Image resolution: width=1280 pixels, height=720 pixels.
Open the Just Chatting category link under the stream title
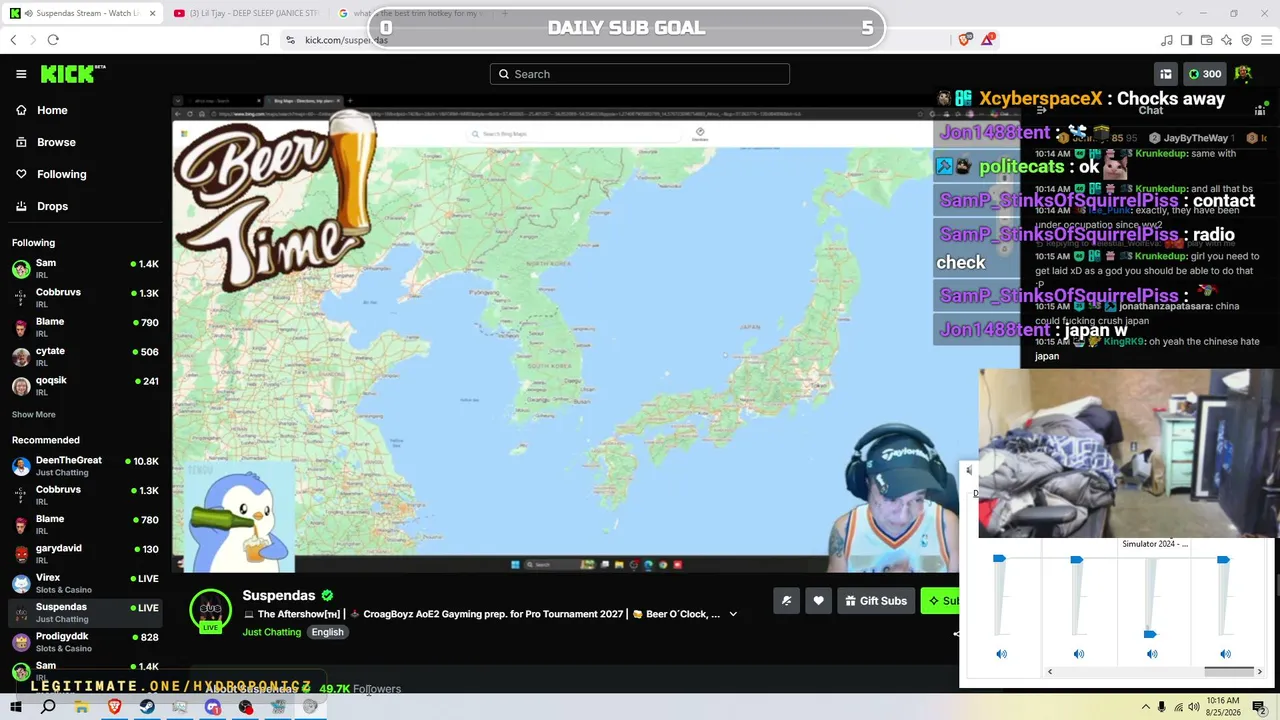(271, 632)
